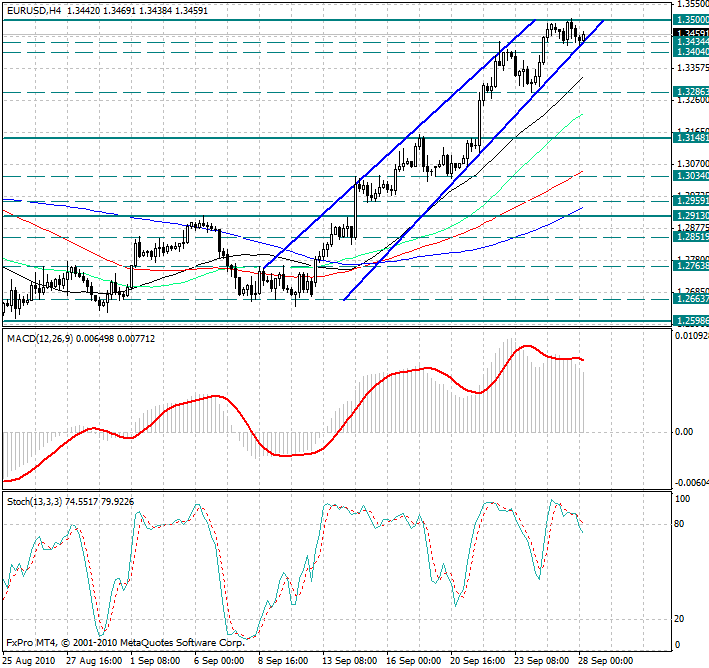709x668 pixels.
Task: Select the 1.2913 price level label
Action: click(x=691, y=216)
